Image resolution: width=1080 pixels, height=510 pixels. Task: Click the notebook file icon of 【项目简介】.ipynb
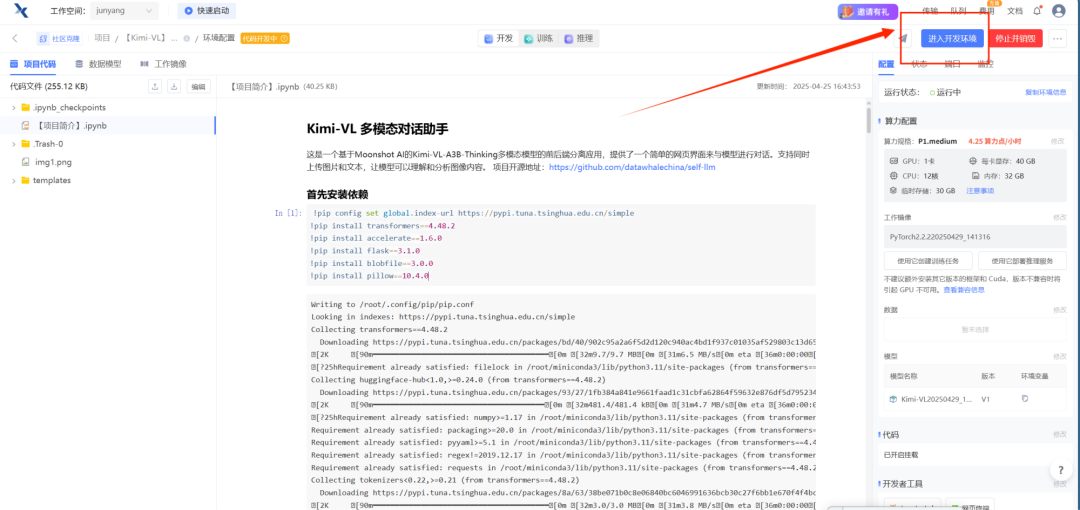tap(25, 125)
